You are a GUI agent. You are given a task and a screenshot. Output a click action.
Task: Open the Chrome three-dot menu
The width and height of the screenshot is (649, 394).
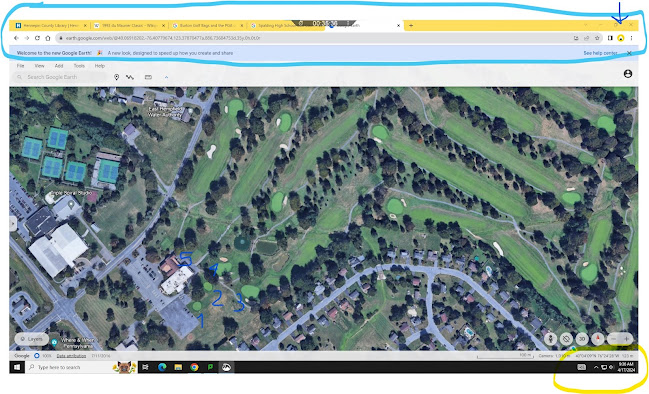click(x=631, y=38)
